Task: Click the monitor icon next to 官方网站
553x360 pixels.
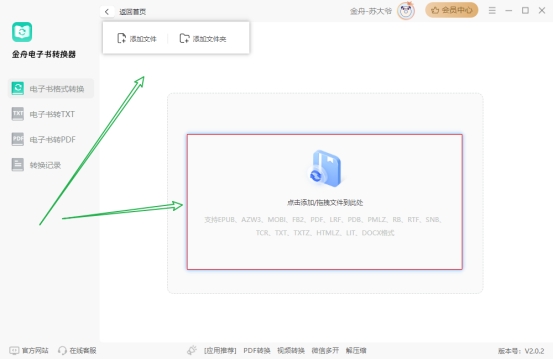Action: point(14,350)
